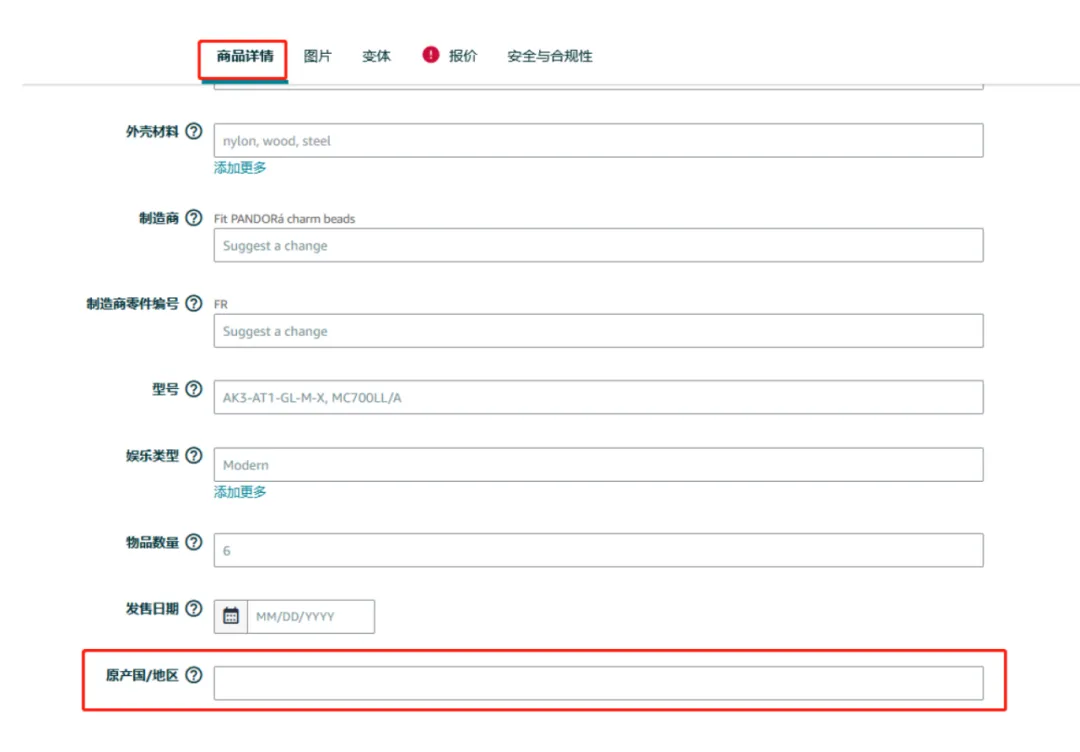Click the 制造商 Suggest a change field
1080x752 pixels.
click(x=598, y=245)
